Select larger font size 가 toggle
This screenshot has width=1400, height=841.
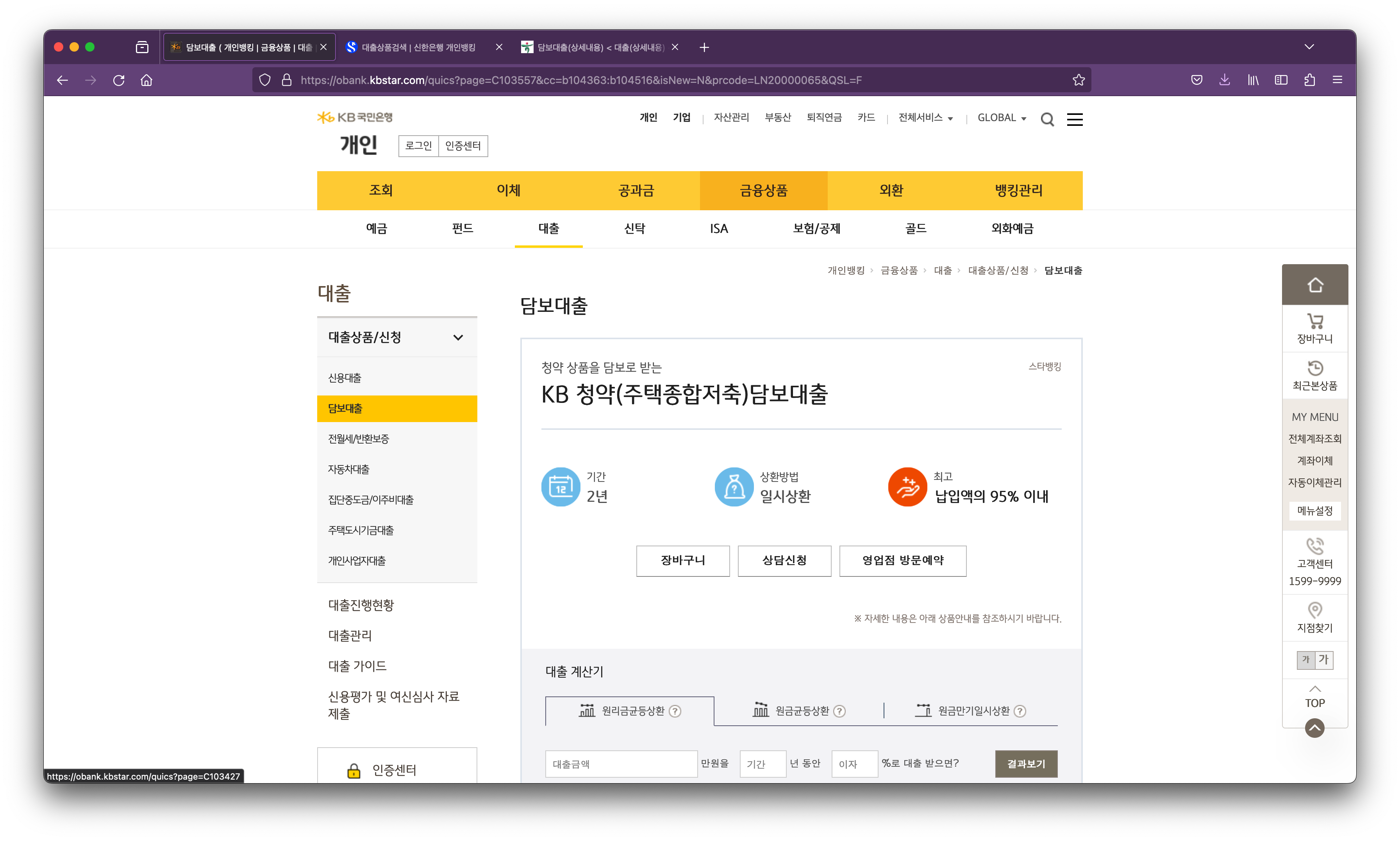coord(1323,660)
